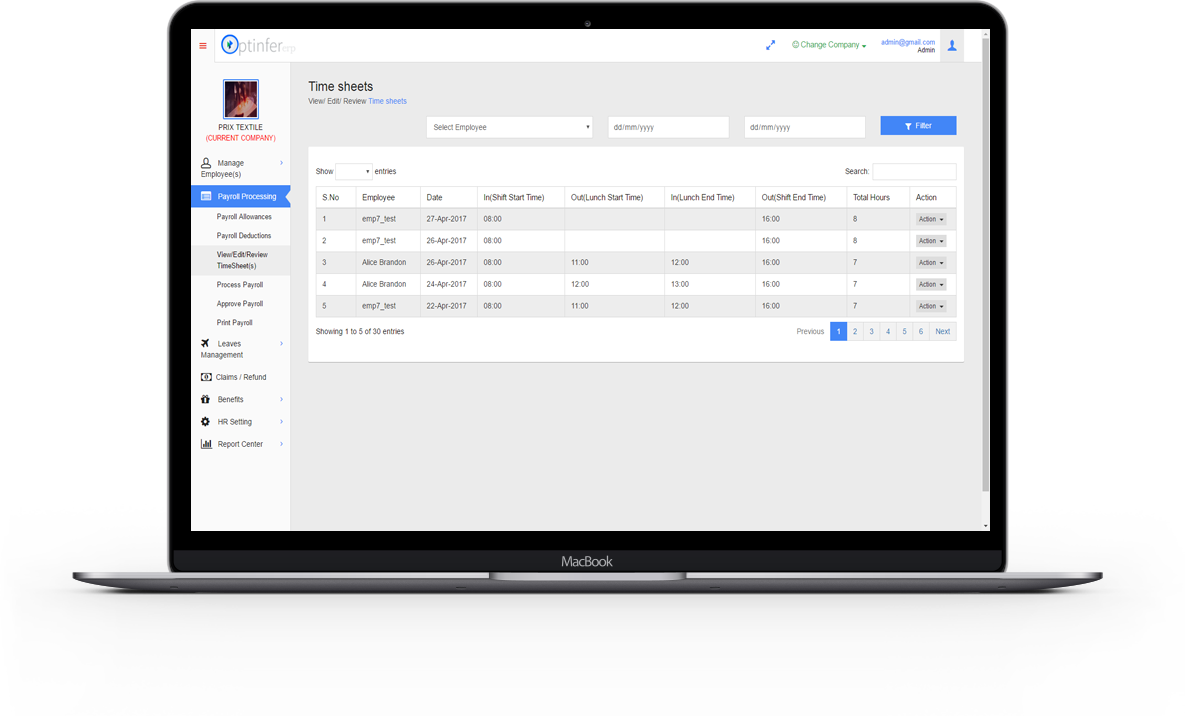Click the HR Setting gear icon

[205, 422]
